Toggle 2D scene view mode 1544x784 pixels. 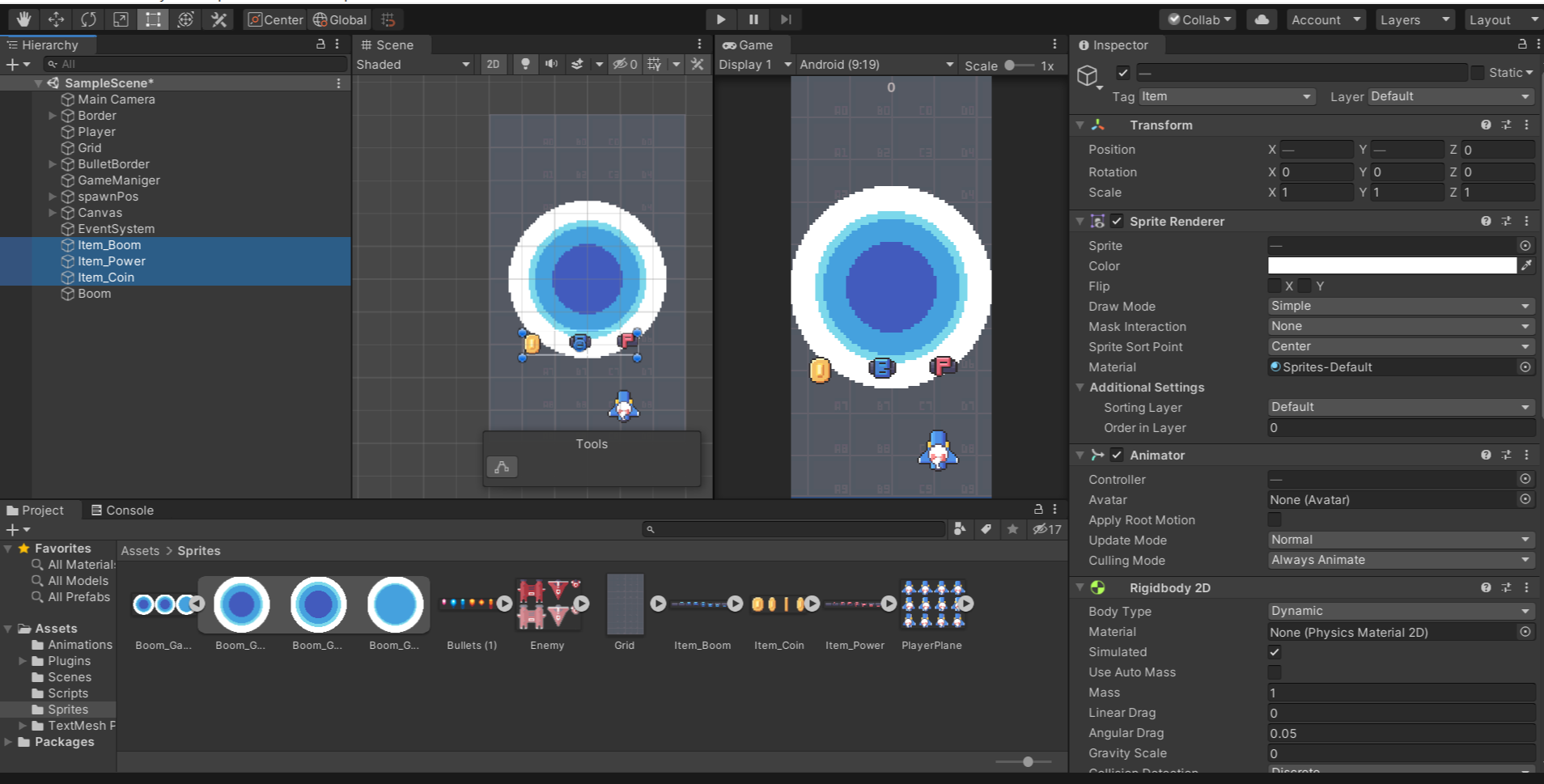point(493,64)
